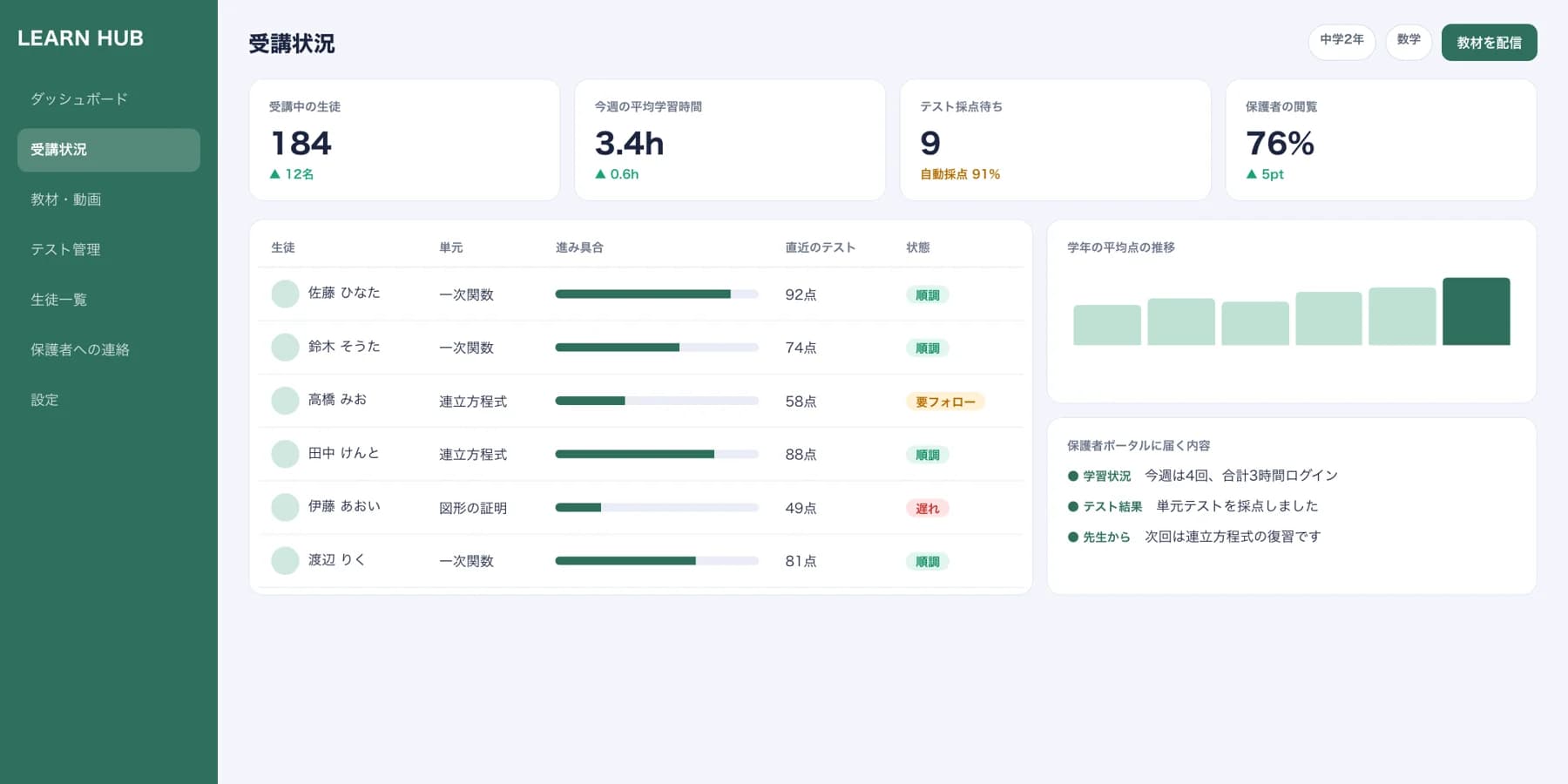
Task: Click the 先生から portal item
Action: click(x=1193, y=537)
